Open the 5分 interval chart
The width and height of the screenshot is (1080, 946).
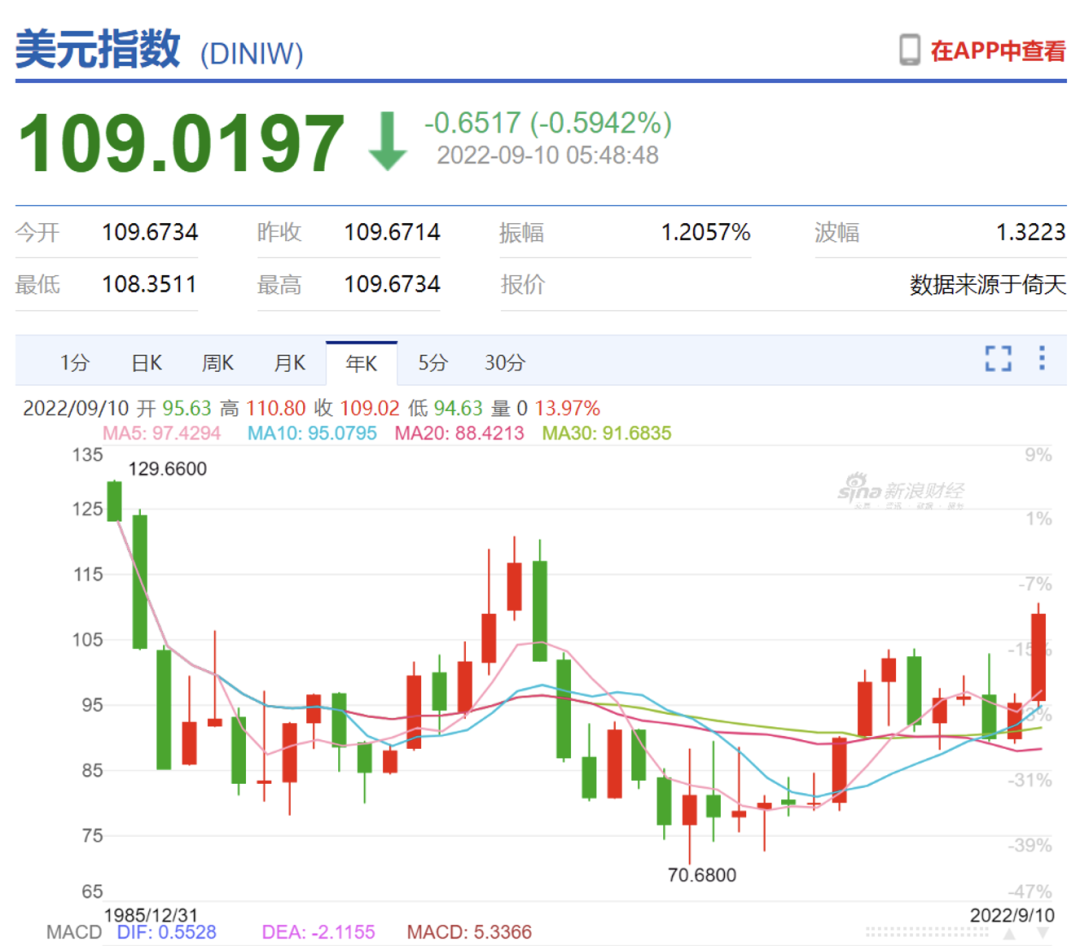coord(432,363)
